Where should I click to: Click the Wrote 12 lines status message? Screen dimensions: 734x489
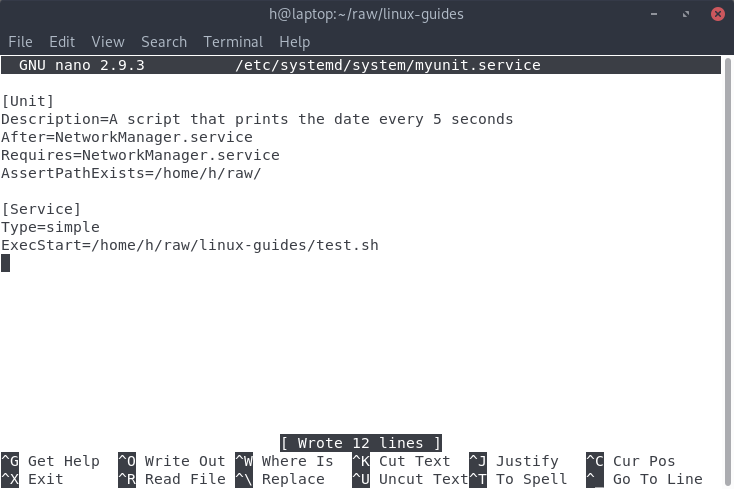(x=361, y=443)
